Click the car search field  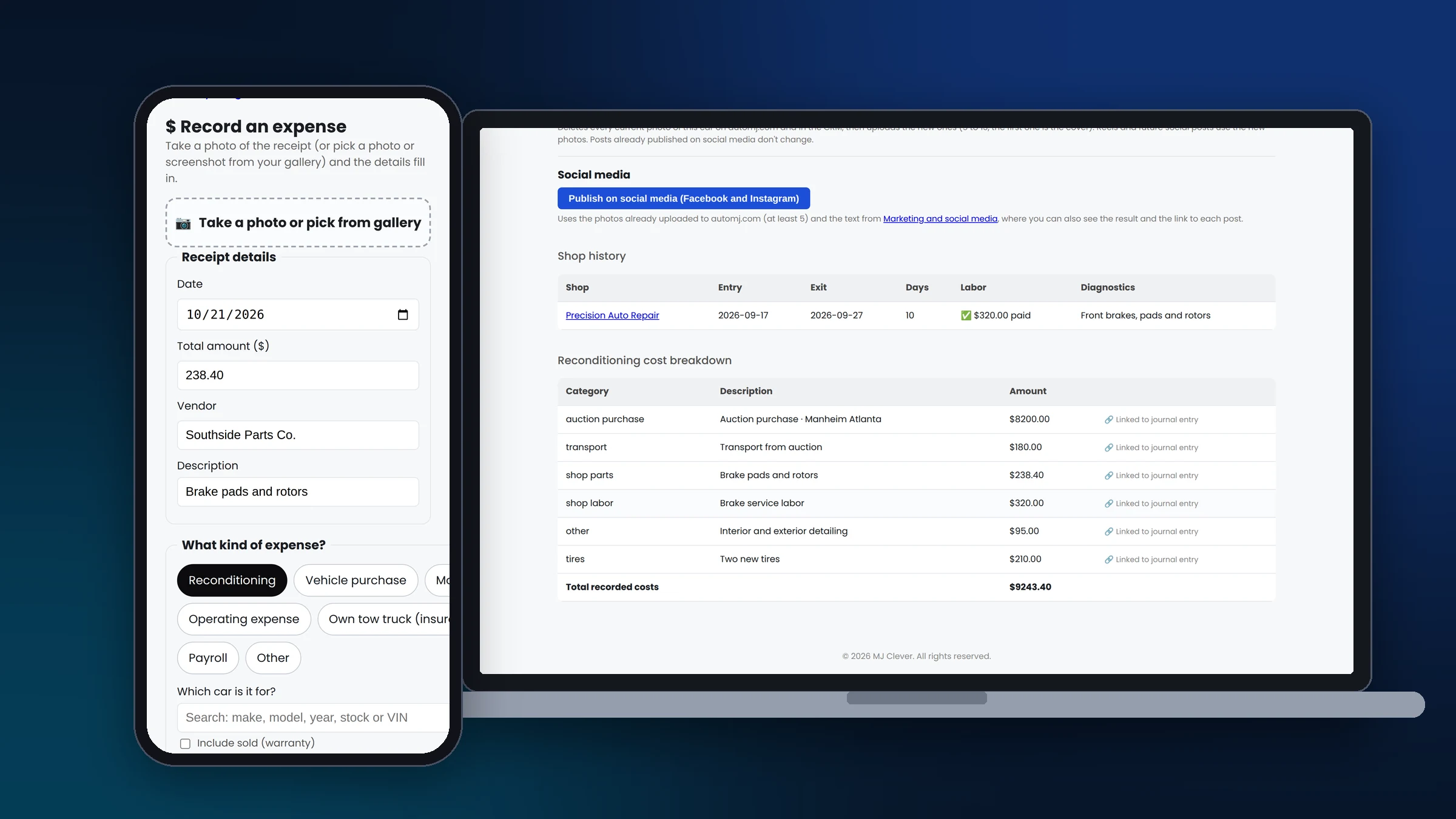313,718
